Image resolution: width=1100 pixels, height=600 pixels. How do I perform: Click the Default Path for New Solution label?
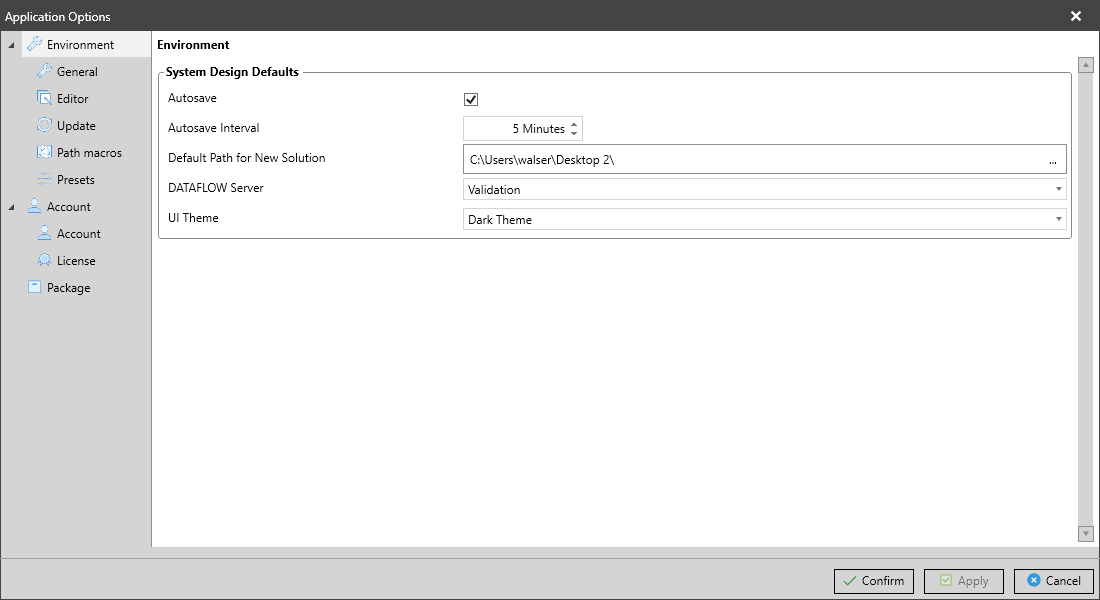click(246, 158)
